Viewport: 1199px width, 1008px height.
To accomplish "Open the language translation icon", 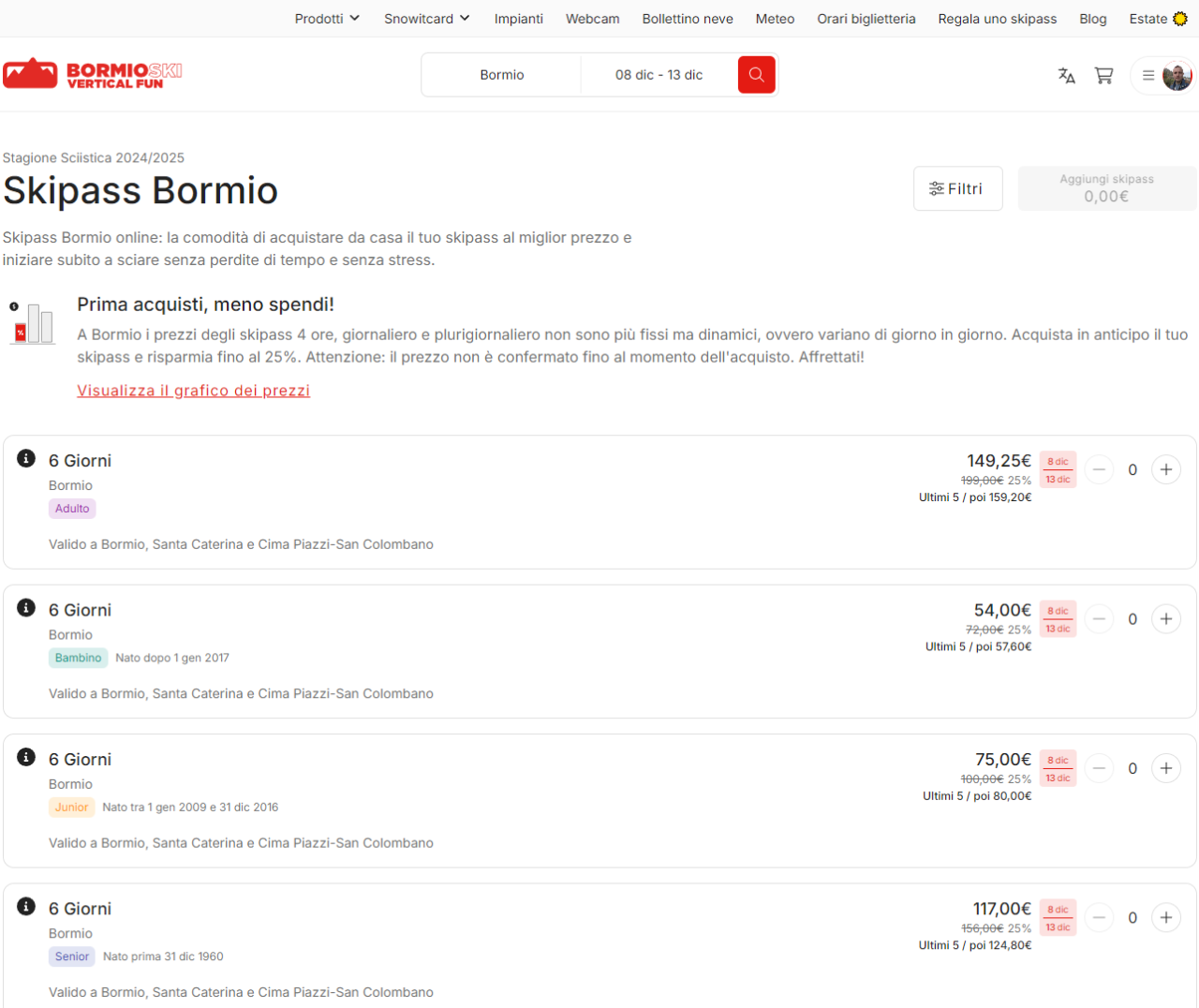I will [x=1067, y=76].
